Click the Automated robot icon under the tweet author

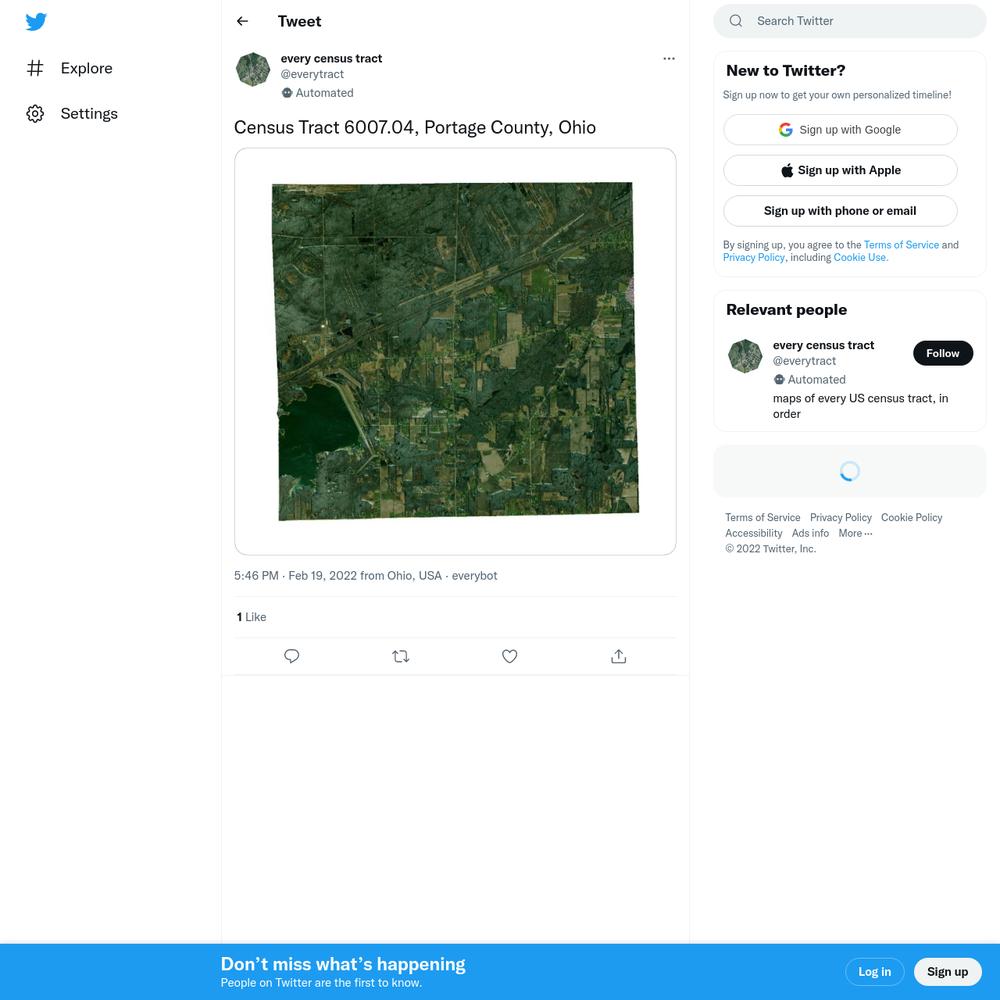click(x=287, y=93)
